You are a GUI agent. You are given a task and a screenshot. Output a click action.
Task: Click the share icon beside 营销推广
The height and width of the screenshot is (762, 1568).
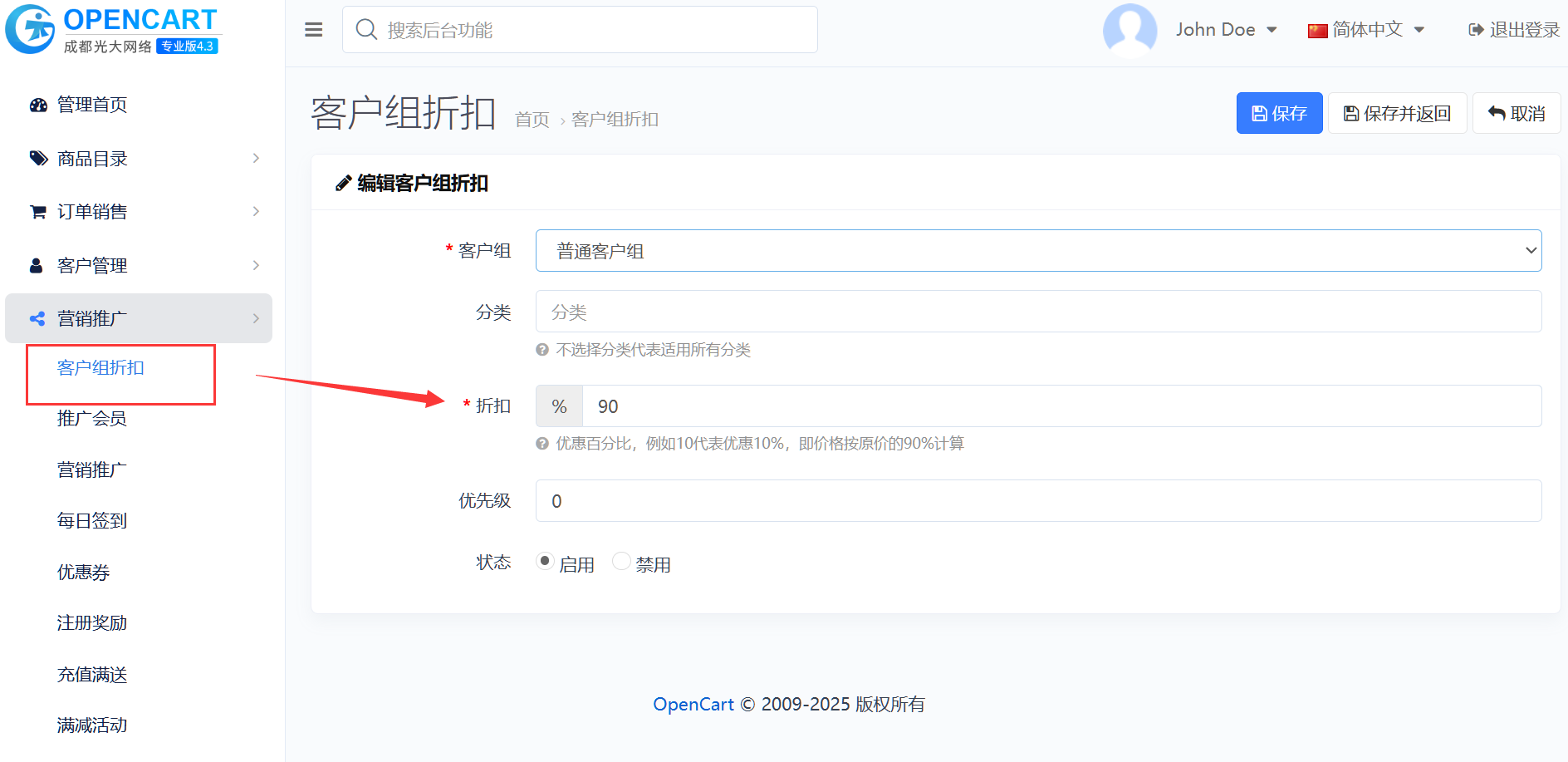pyautogui.click(x=37, y=319)
